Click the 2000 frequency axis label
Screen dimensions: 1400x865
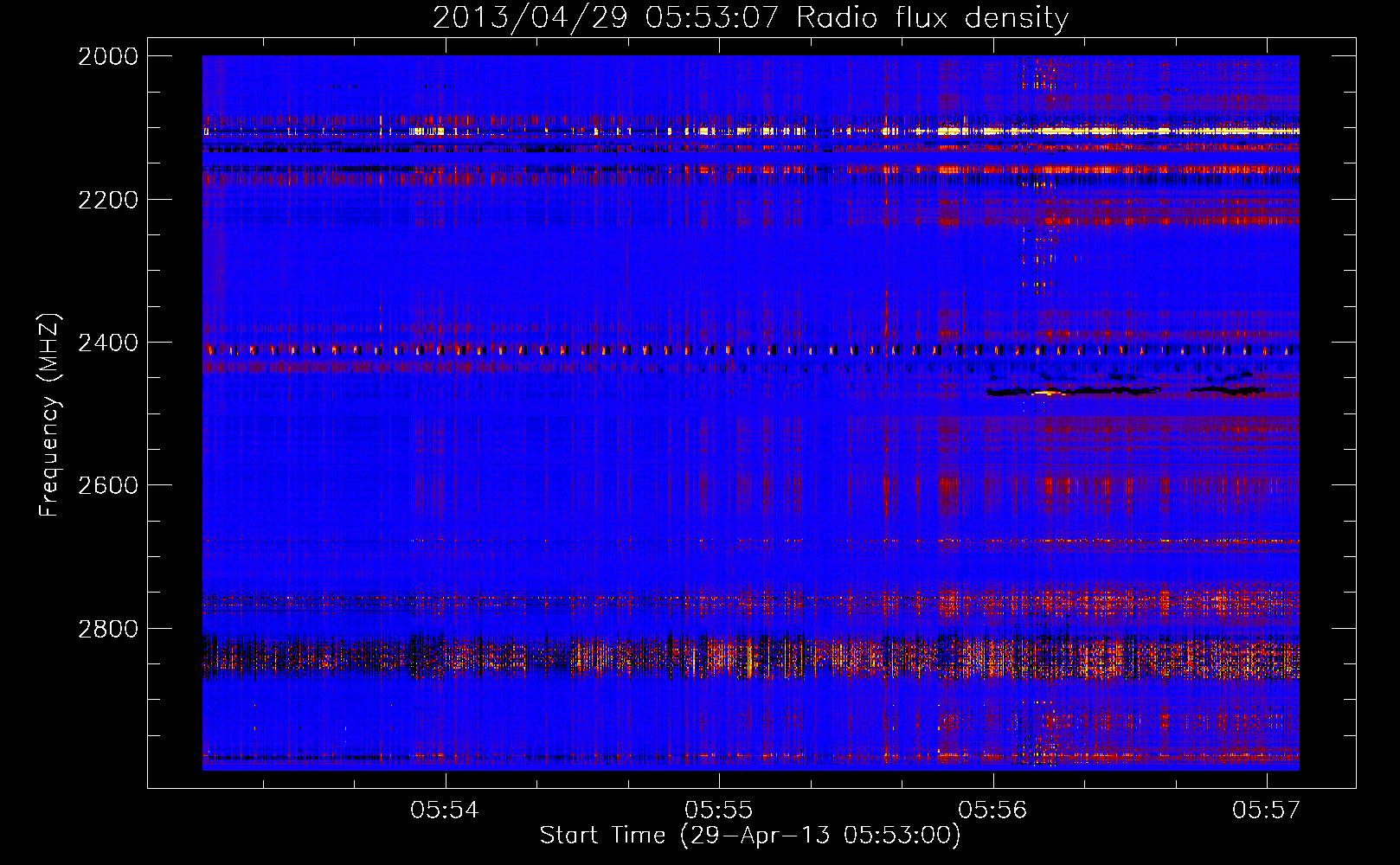coord(107,56)
